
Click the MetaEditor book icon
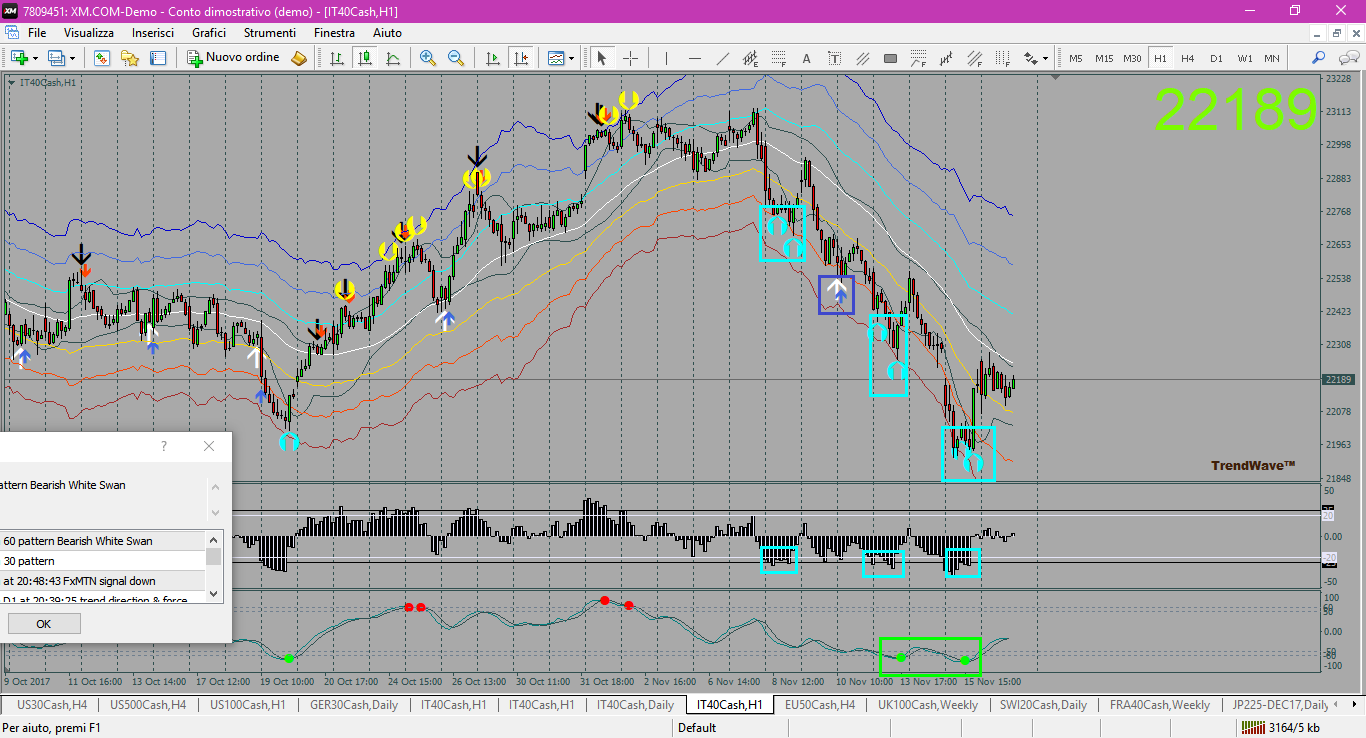(x=299, y=58)
